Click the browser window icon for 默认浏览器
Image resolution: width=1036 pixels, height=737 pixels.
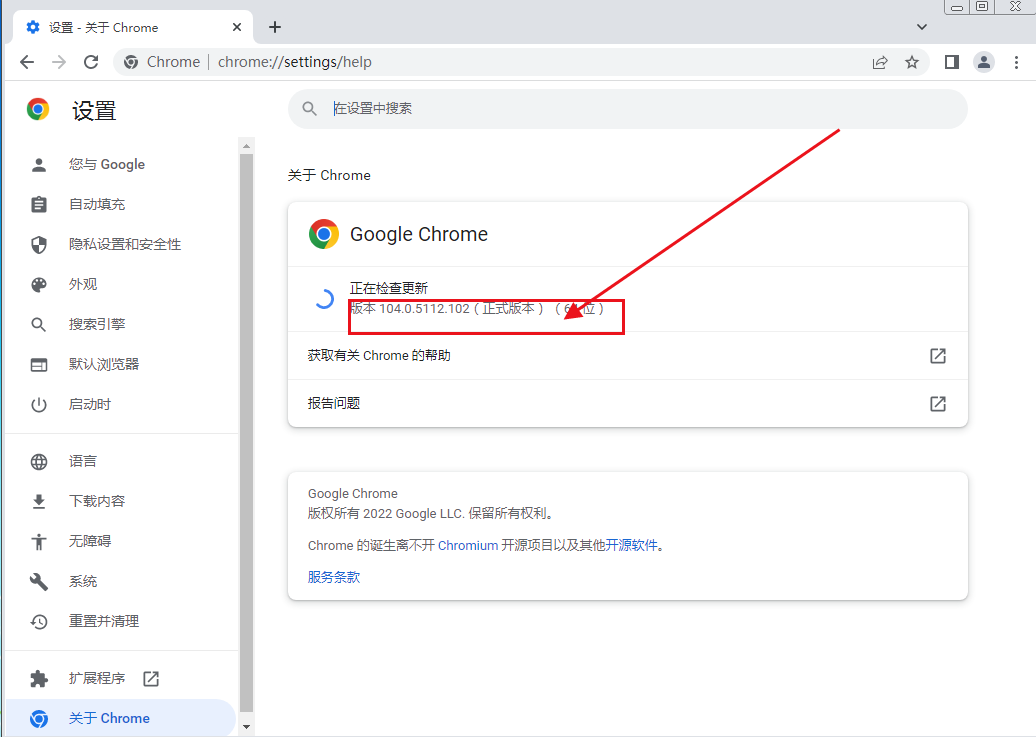39,364
